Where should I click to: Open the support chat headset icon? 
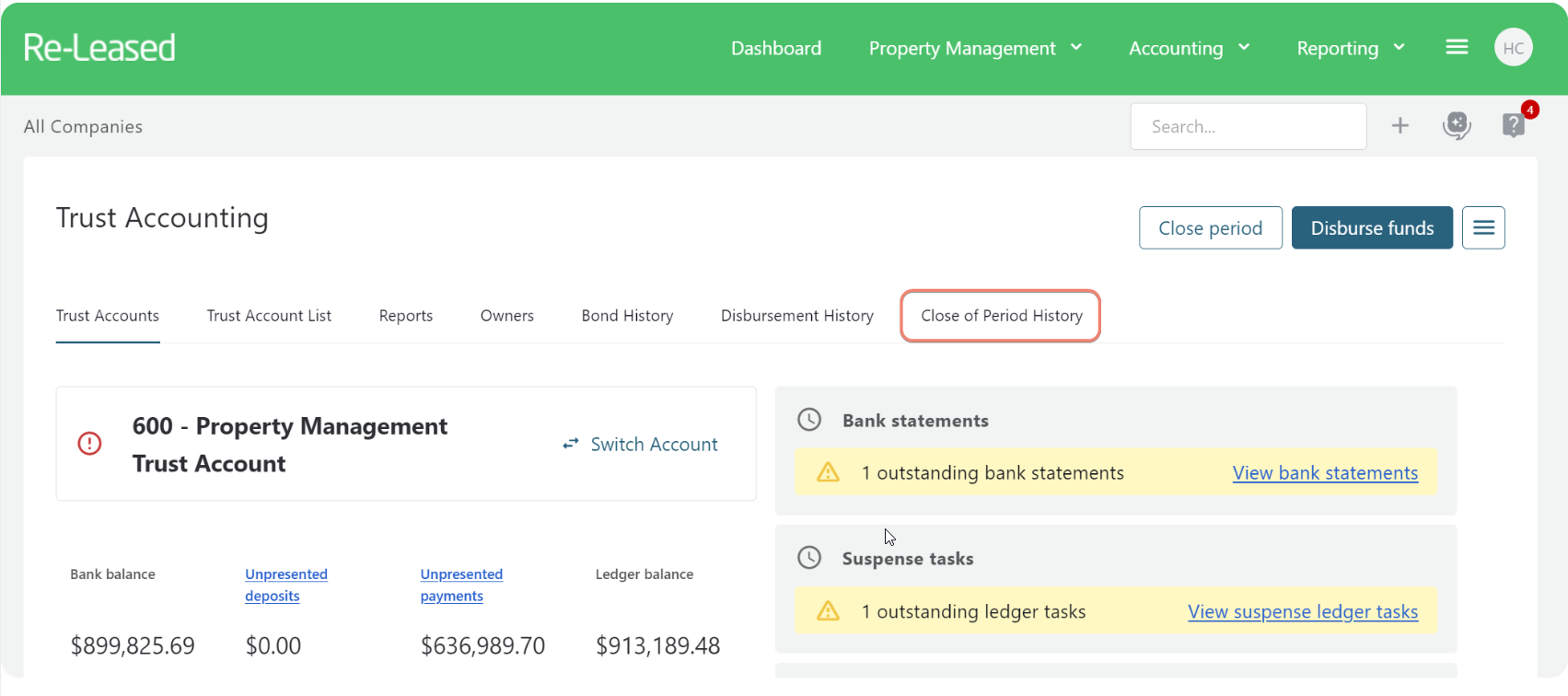(1457, 125)
